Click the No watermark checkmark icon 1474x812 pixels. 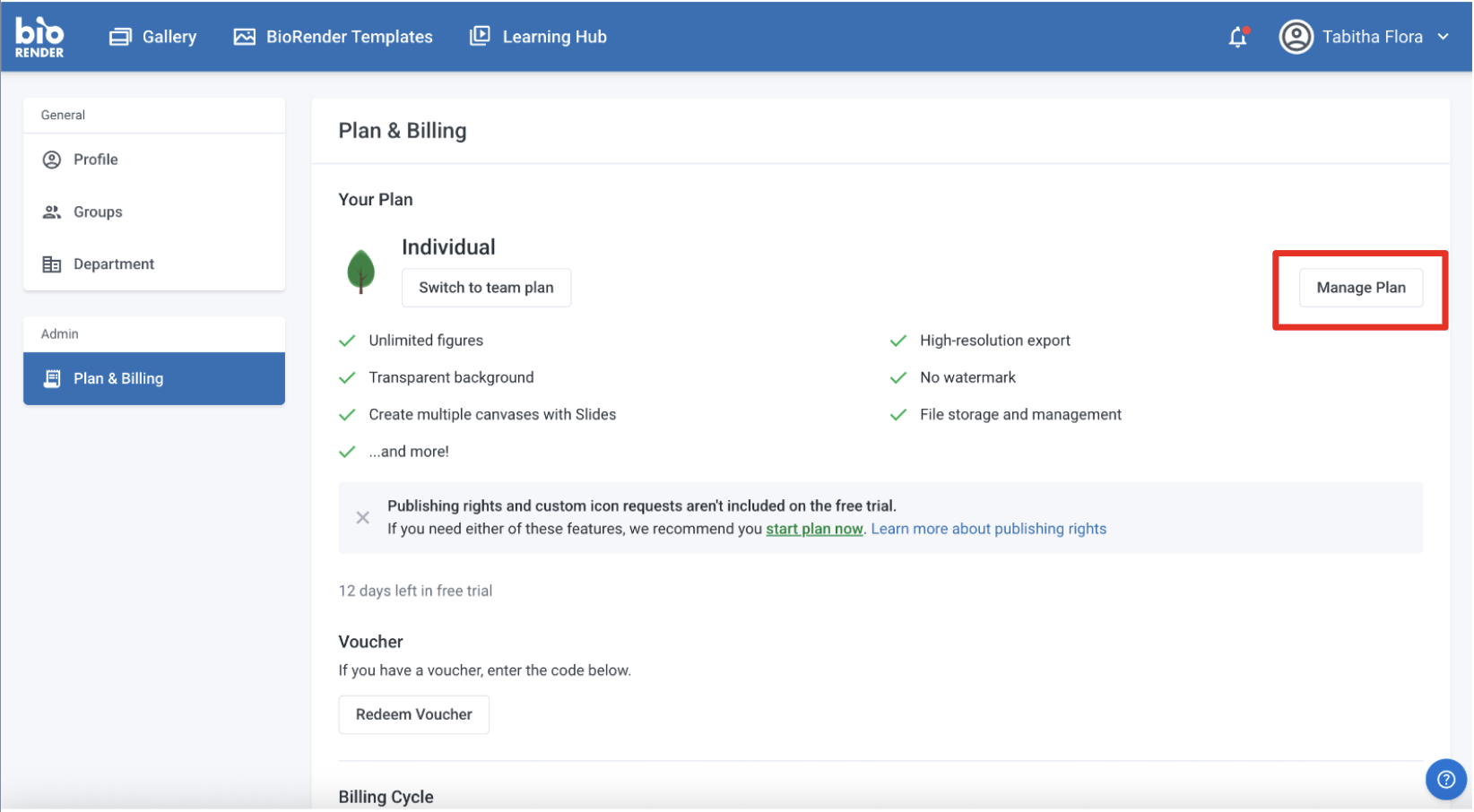tap(897, 378)
